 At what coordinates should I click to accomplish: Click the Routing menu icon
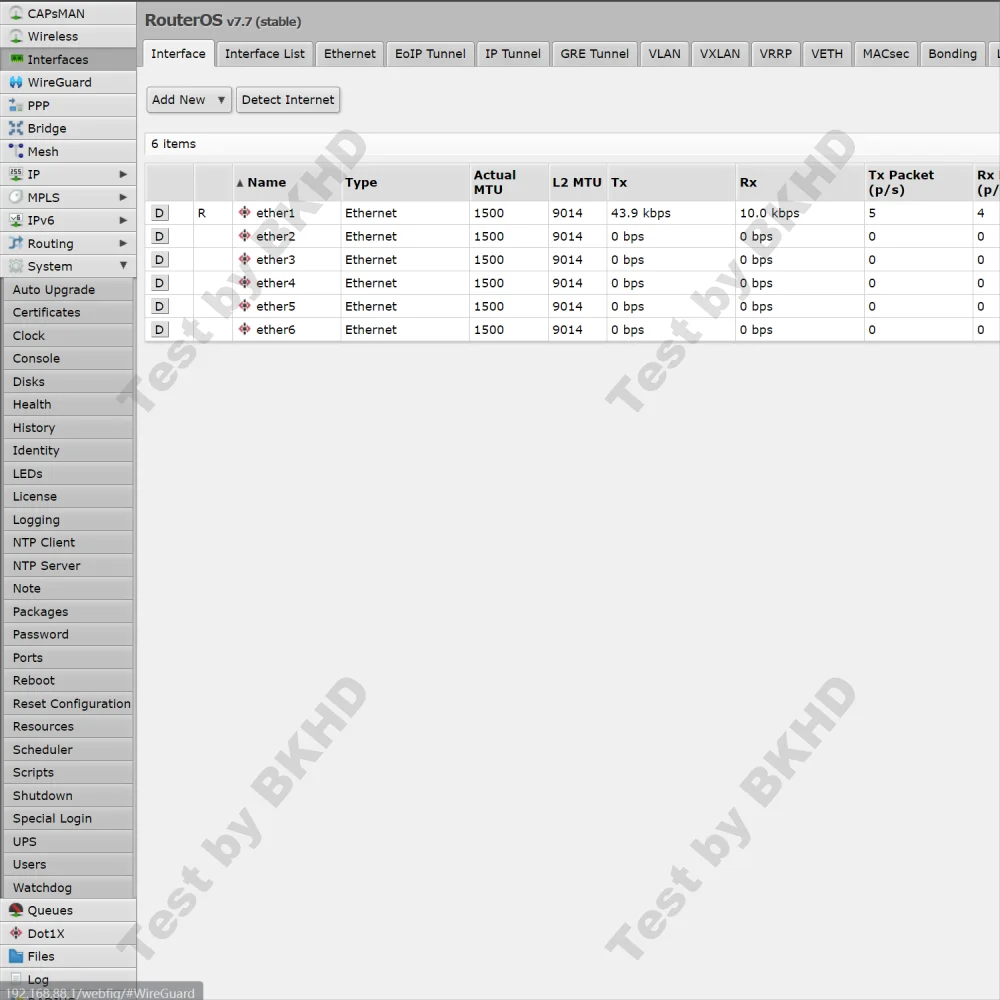16,243
